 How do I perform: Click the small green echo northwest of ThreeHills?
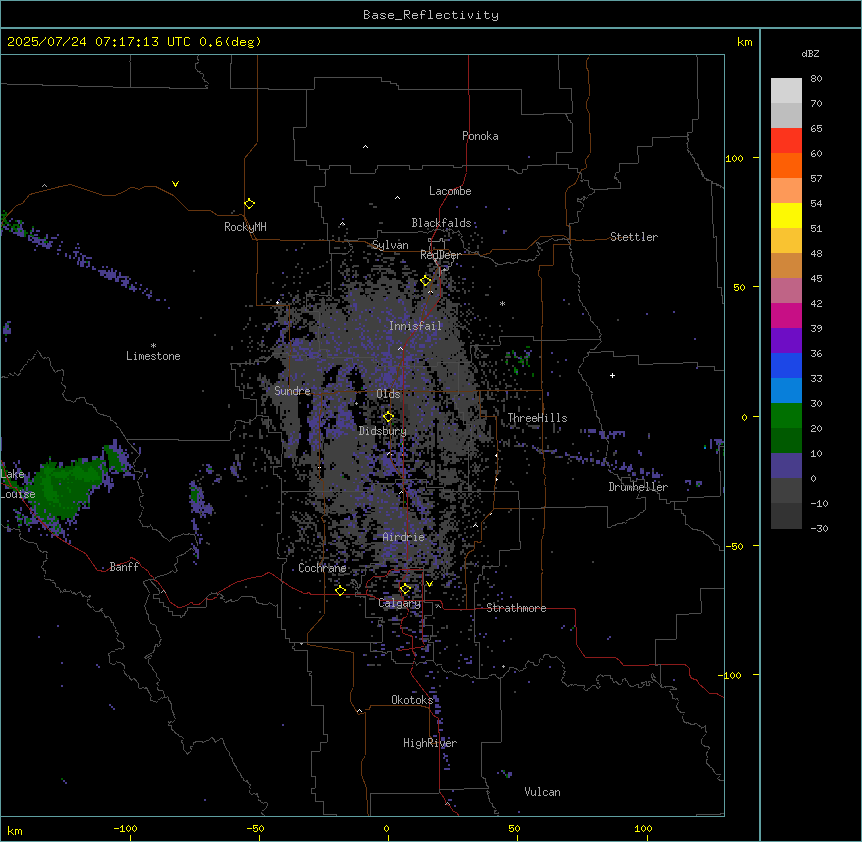coord(518,360)
